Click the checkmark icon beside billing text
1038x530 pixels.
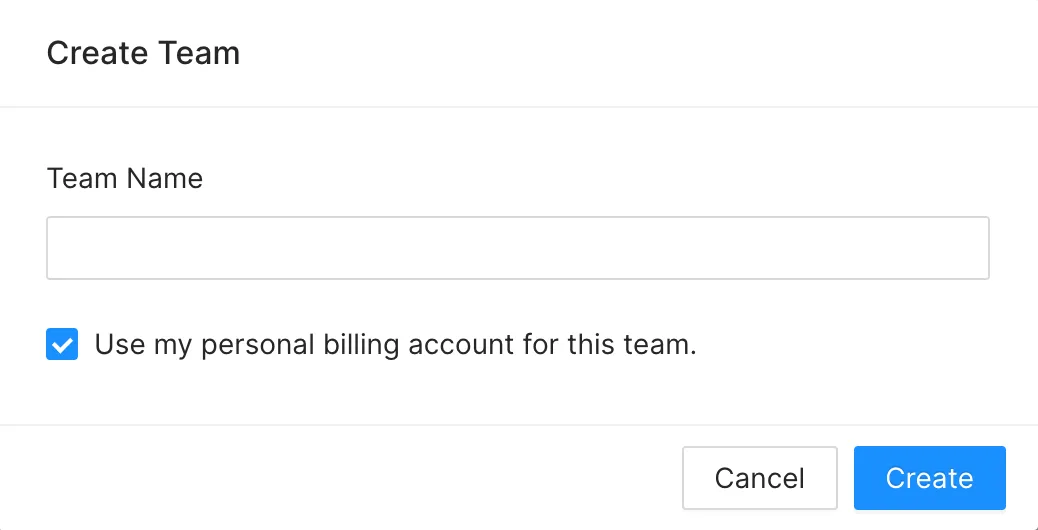click(x=62, y=344)
